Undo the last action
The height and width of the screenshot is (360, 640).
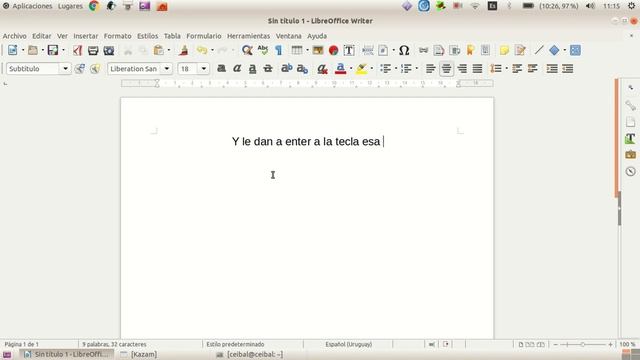pyautogui.click(x=202, y=50)
